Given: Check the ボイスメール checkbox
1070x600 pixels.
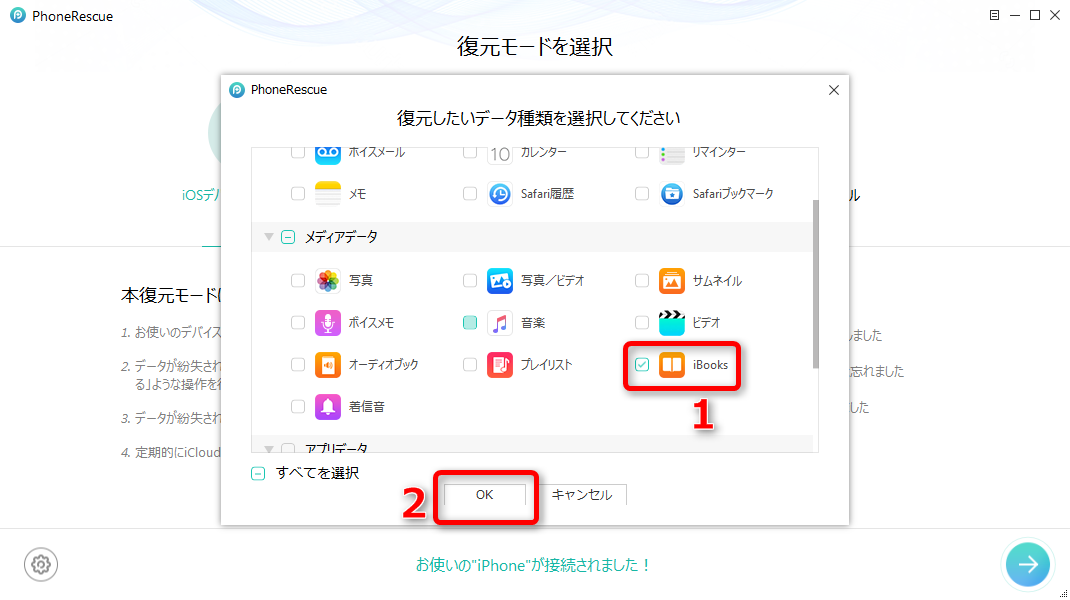Looking at the screenshot, I should point(298,152).
